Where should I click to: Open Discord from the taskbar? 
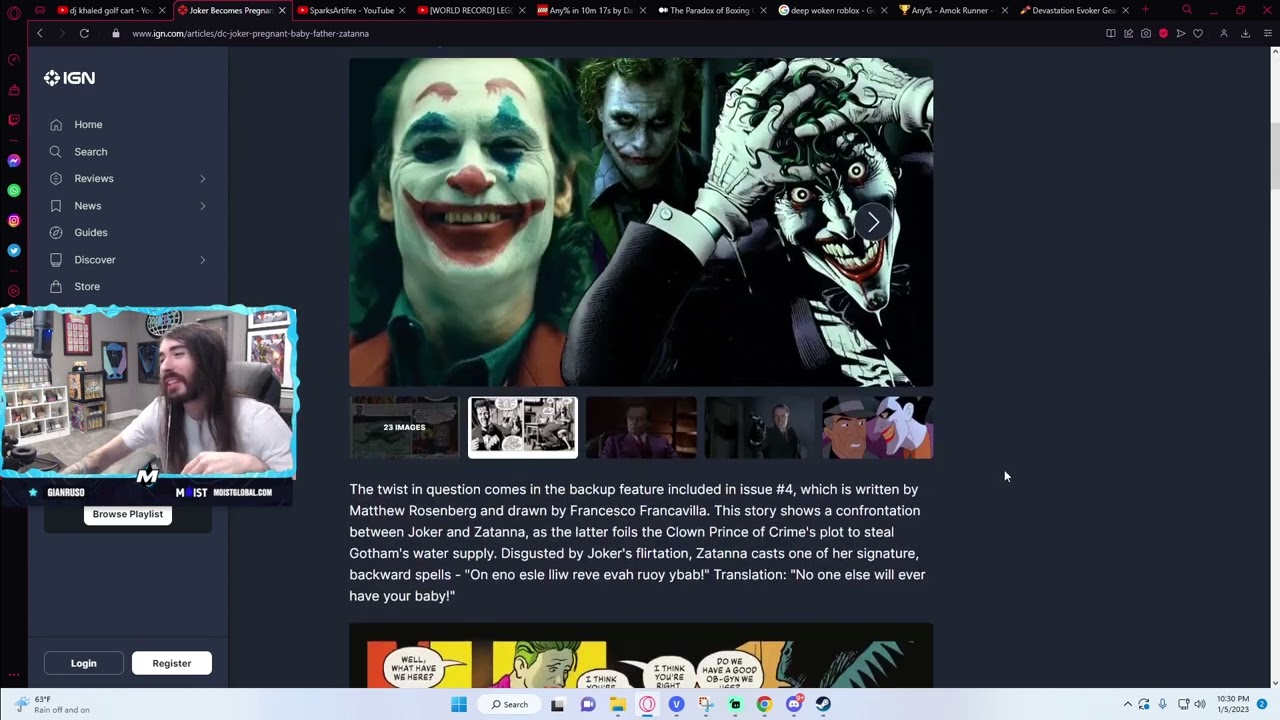pos(794,704)
